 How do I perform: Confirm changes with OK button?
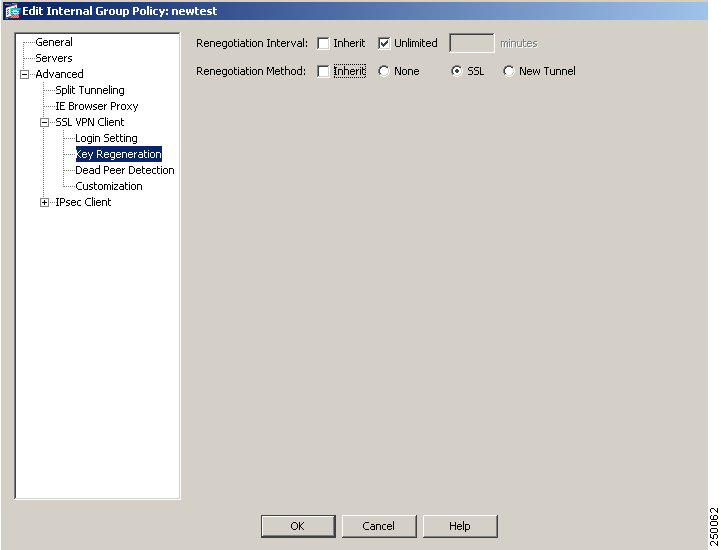coord(298,526)
